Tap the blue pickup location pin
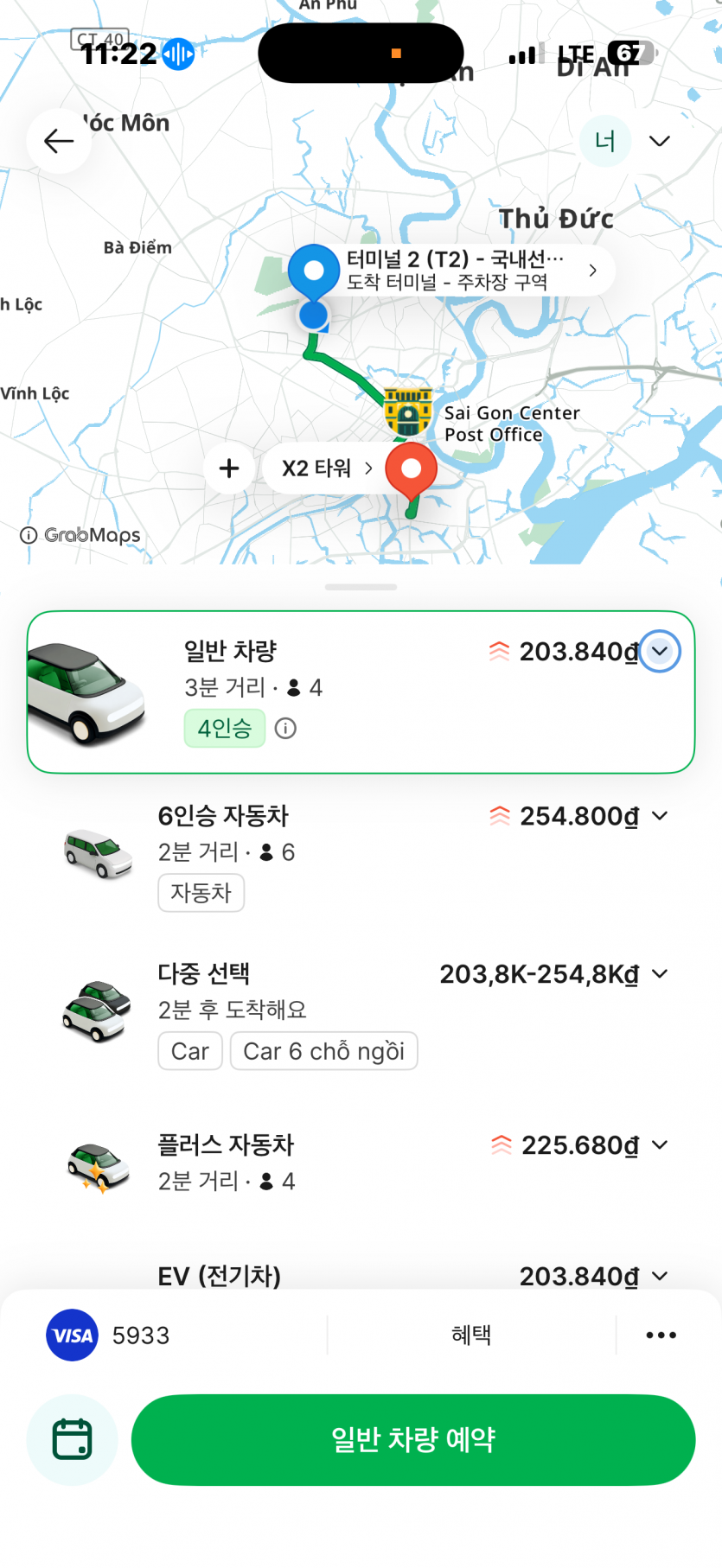 coord(313,272)
